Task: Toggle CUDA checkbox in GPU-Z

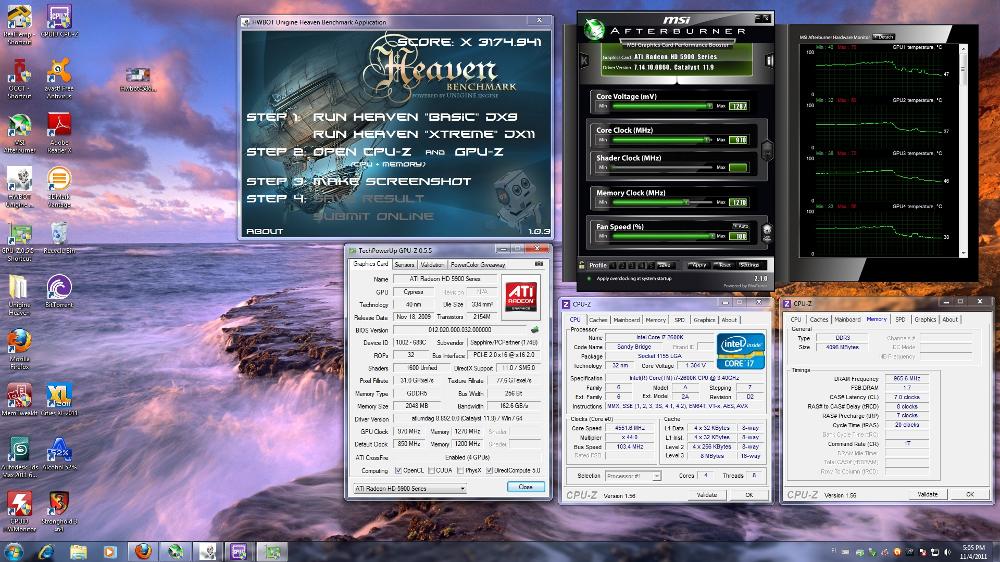Action: pyautogui.click(x=431, y=471)
